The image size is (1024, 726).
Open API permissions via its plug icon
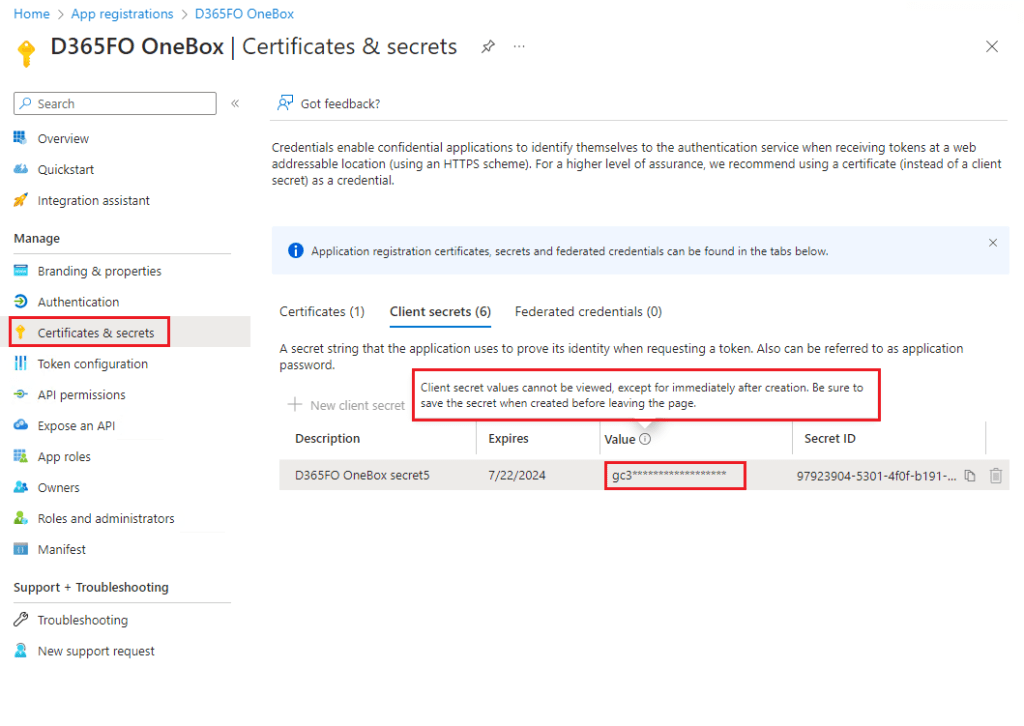coord(22,394)
